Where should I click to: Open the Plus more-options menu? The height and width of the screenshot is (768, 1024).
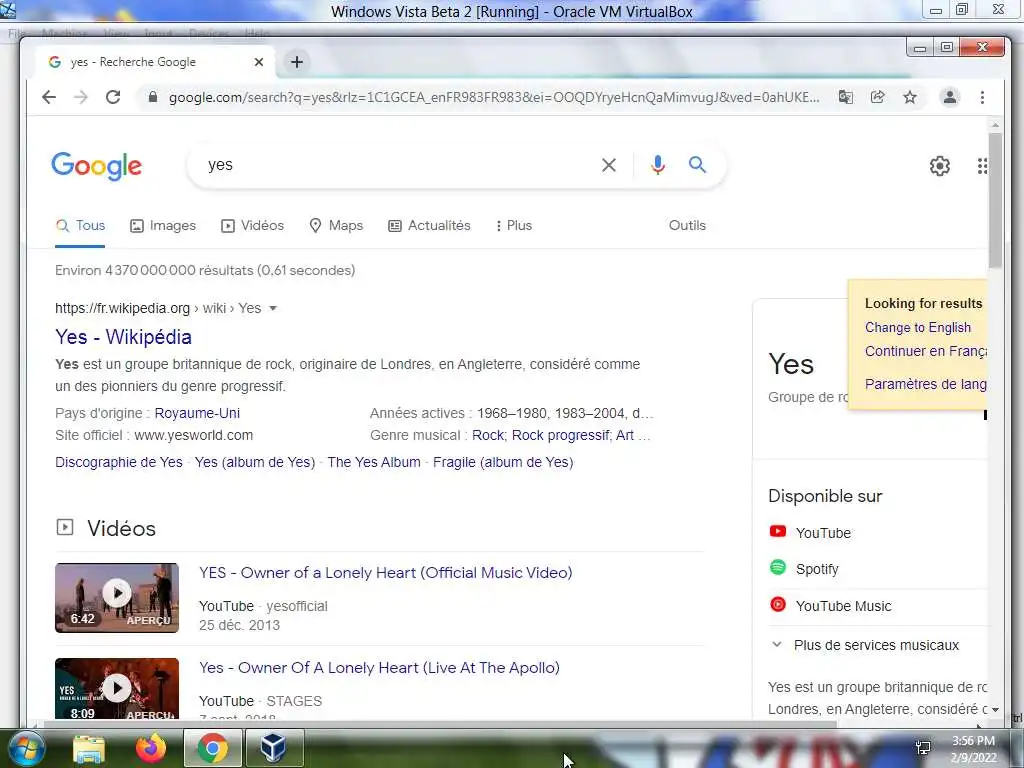pos(514,225)
